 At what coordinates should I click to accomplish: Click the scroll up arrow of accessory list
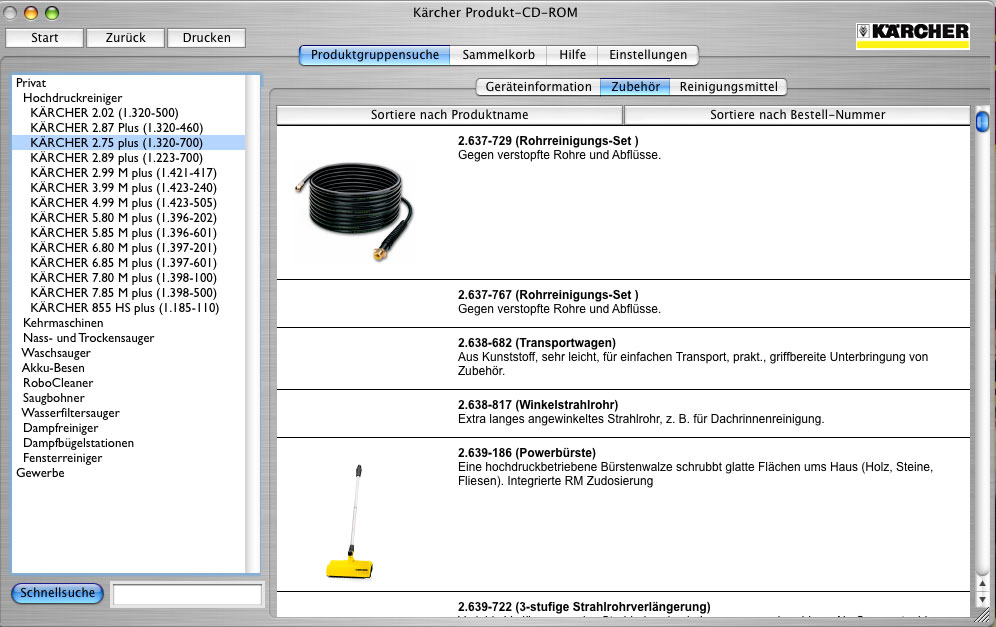click(982, 584)
